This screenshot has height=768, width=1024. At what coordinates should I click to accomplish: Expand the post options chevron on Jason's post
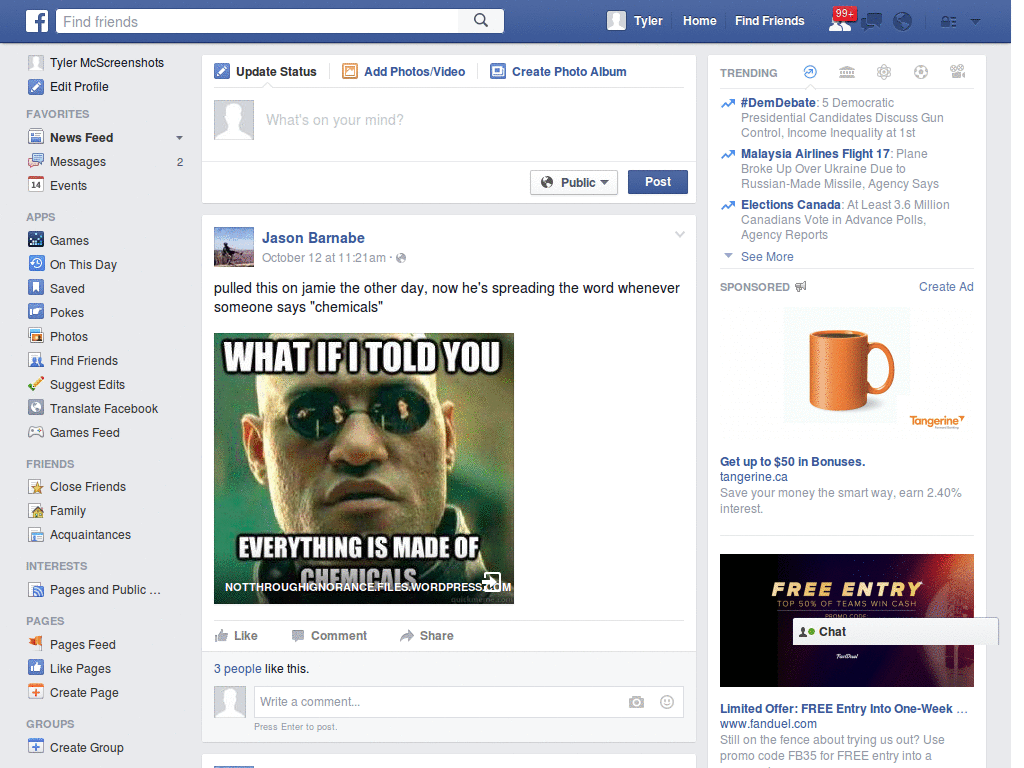pos(680,233)
